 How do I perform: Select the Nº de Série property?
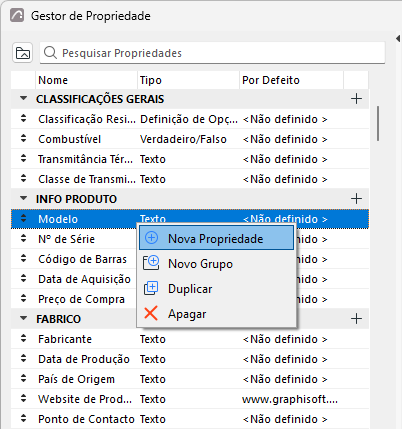(x=66, y=239)
